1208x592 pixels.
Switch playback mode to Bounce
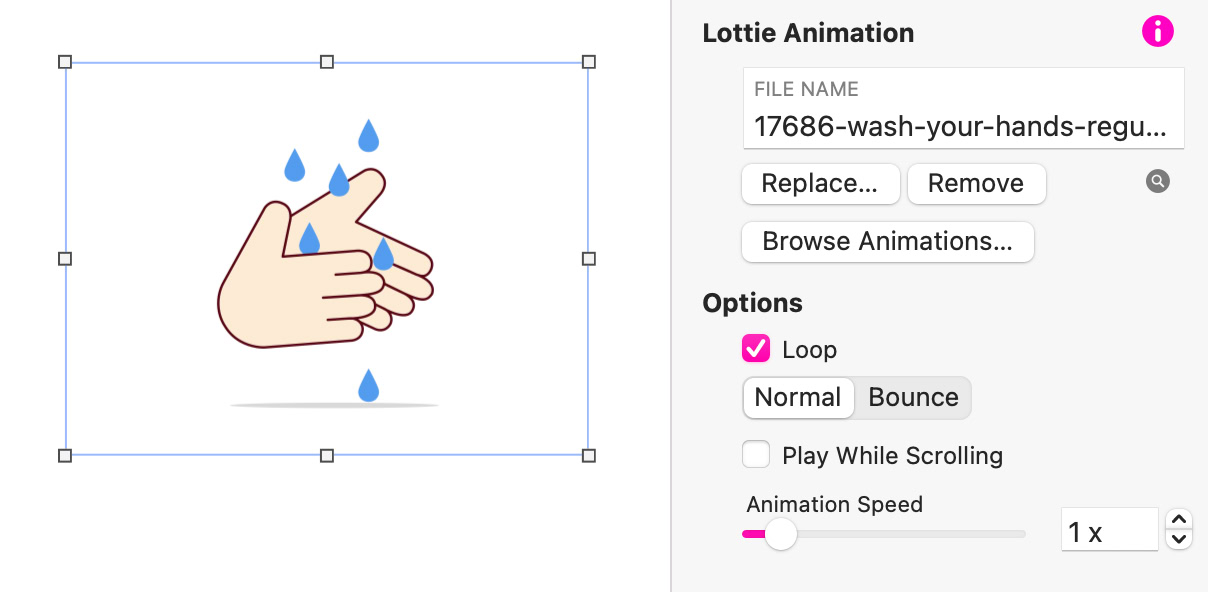(913, 397)
